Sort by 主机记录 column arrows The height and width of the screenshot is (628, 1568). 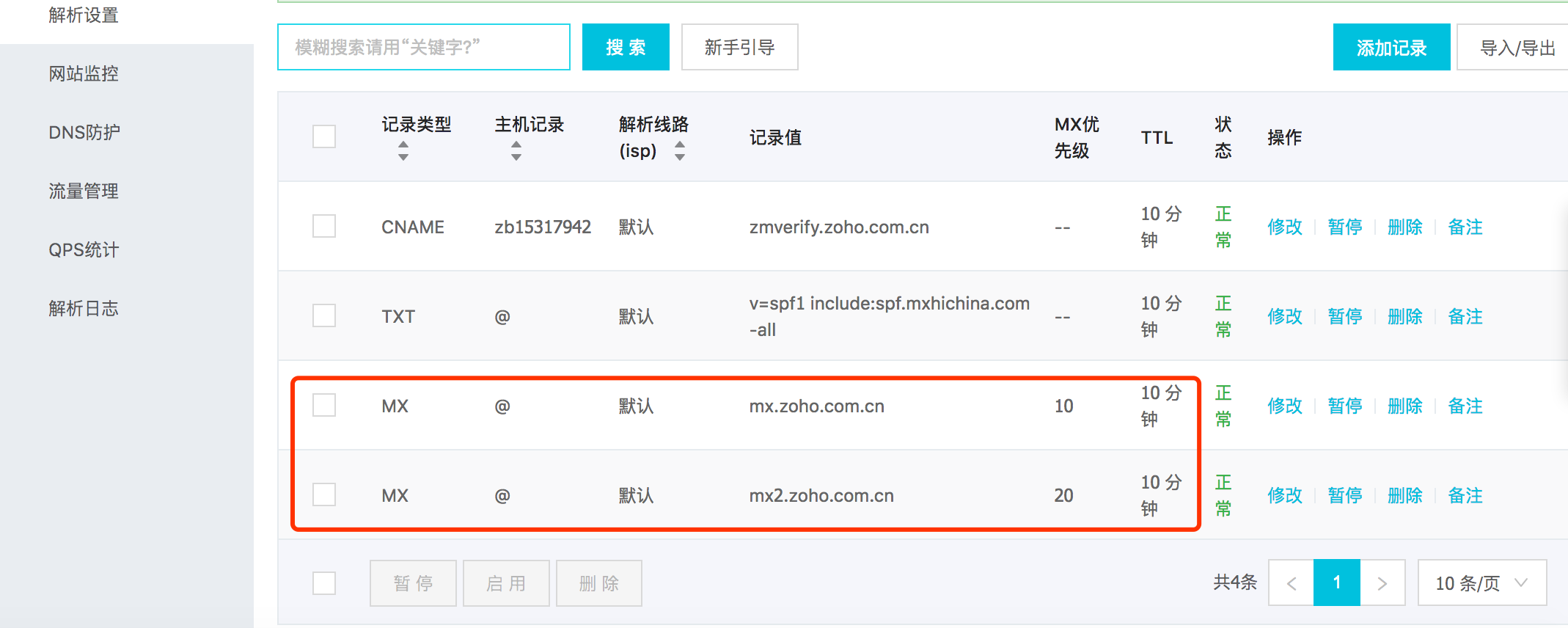point(516,151)
